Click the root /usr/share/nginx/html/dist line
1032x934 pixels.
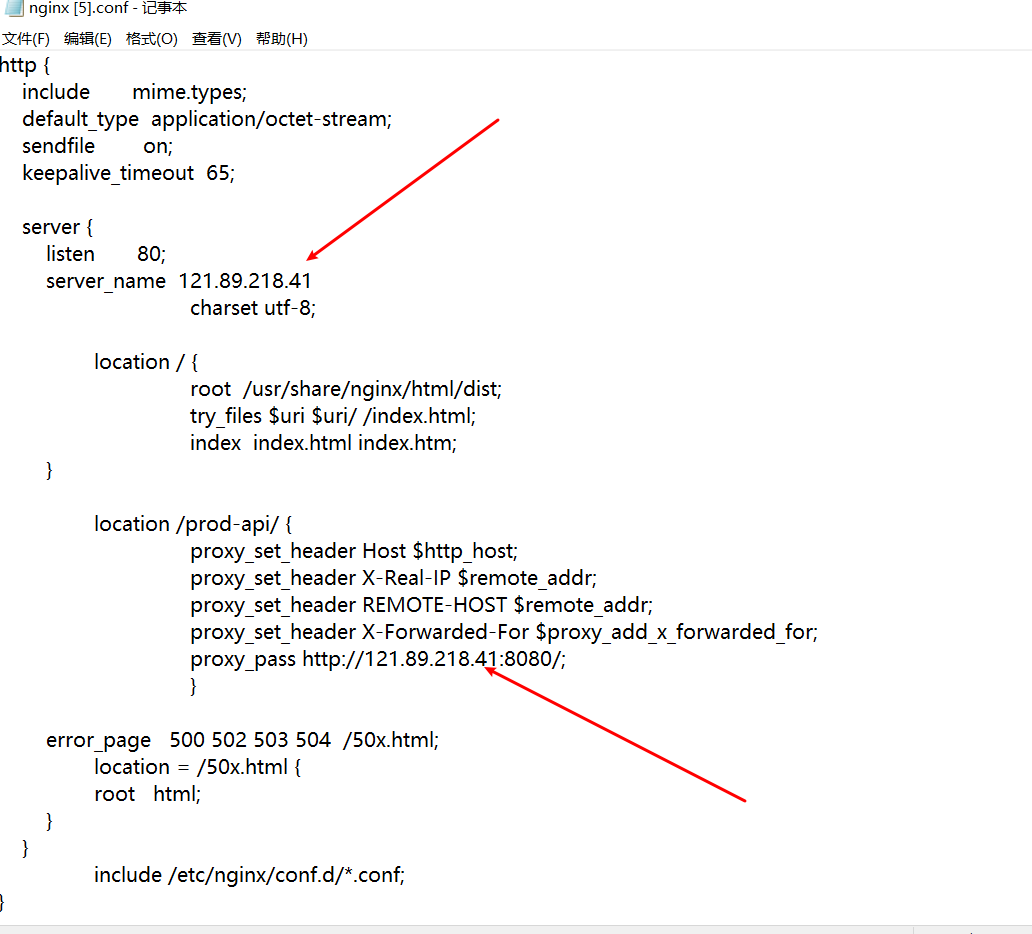[x=345, y=388]
